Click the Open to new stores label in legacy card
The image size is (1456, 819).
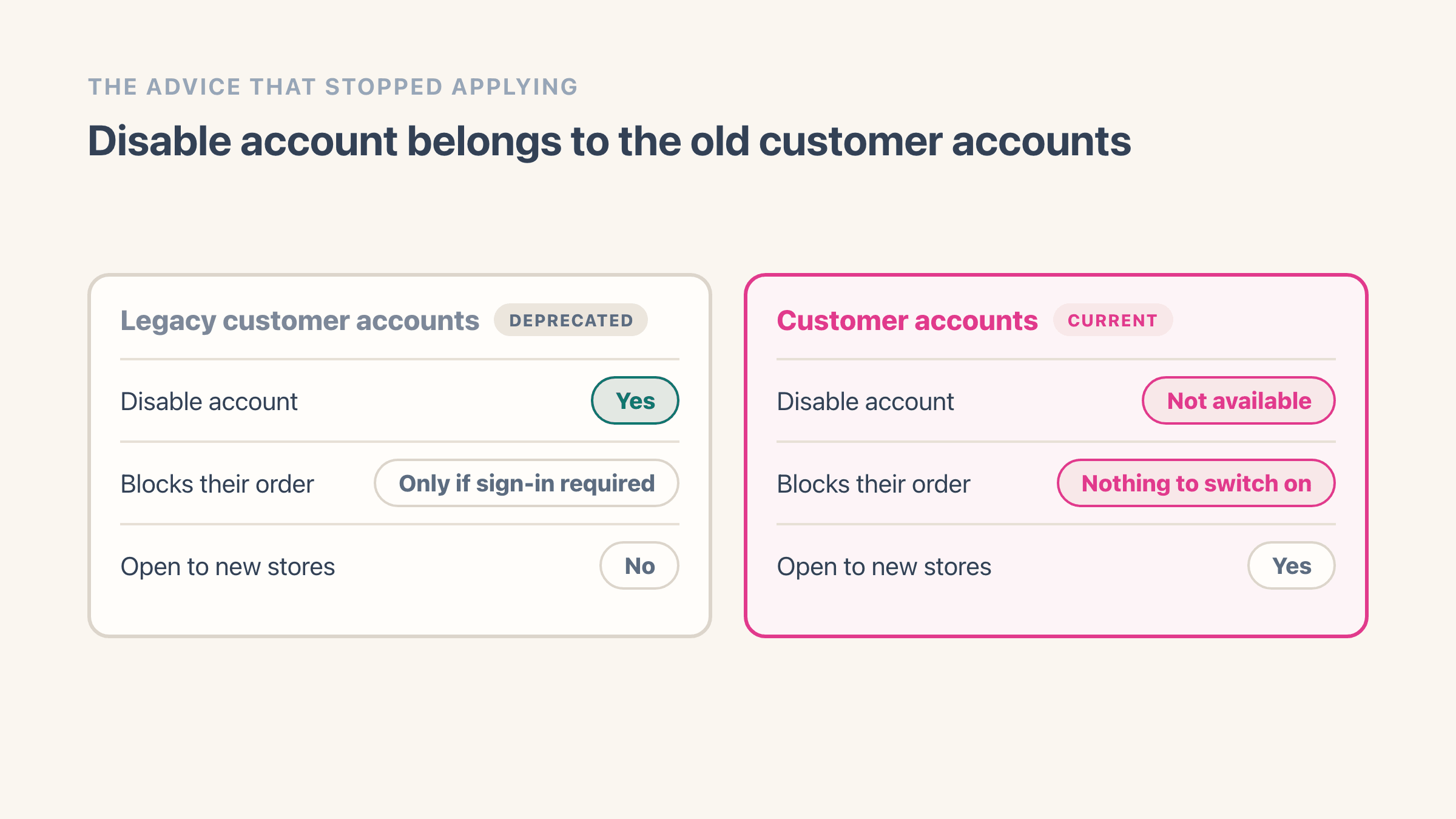pos(227,567)
